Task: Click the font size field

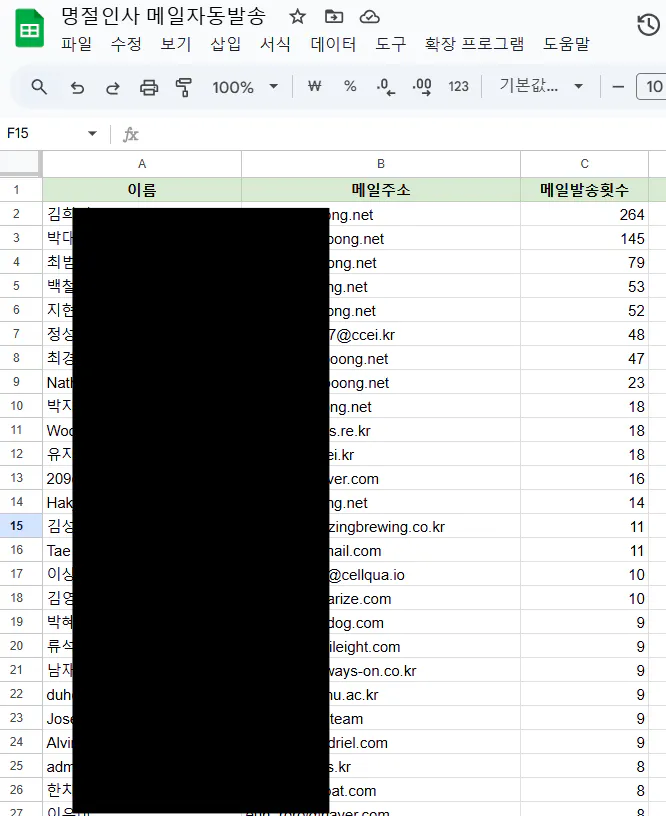Action: 651,86
